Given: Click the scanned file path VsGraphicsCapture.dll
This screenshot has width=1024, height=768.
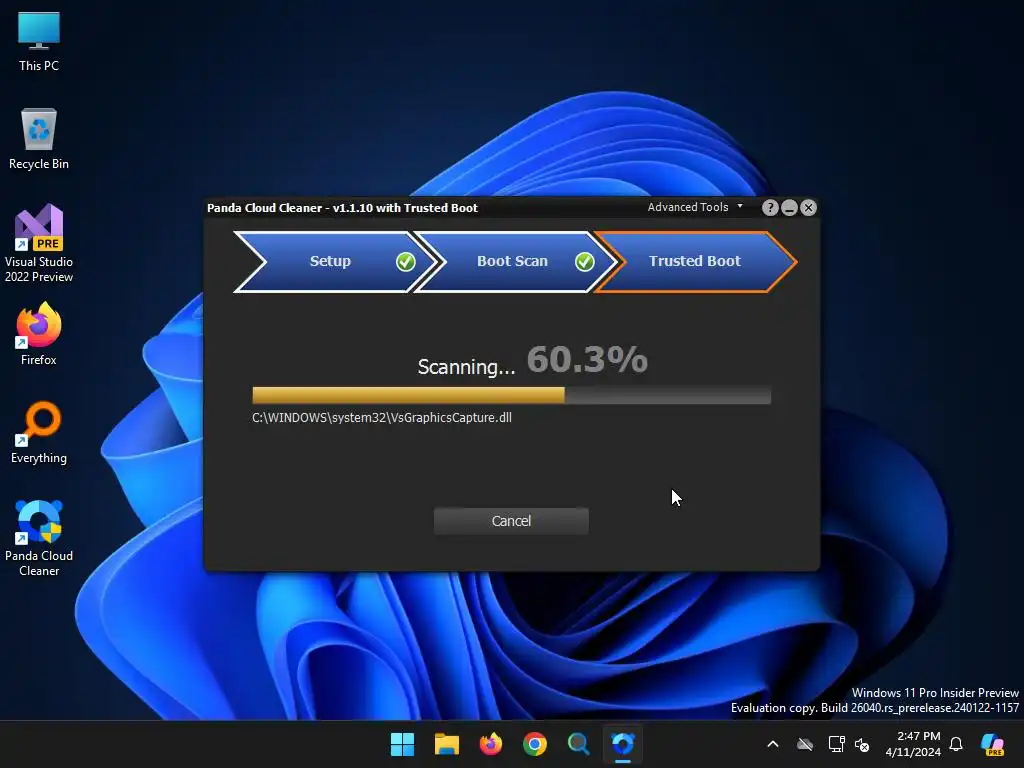Looking at the screenshot, I should (382, 417).
